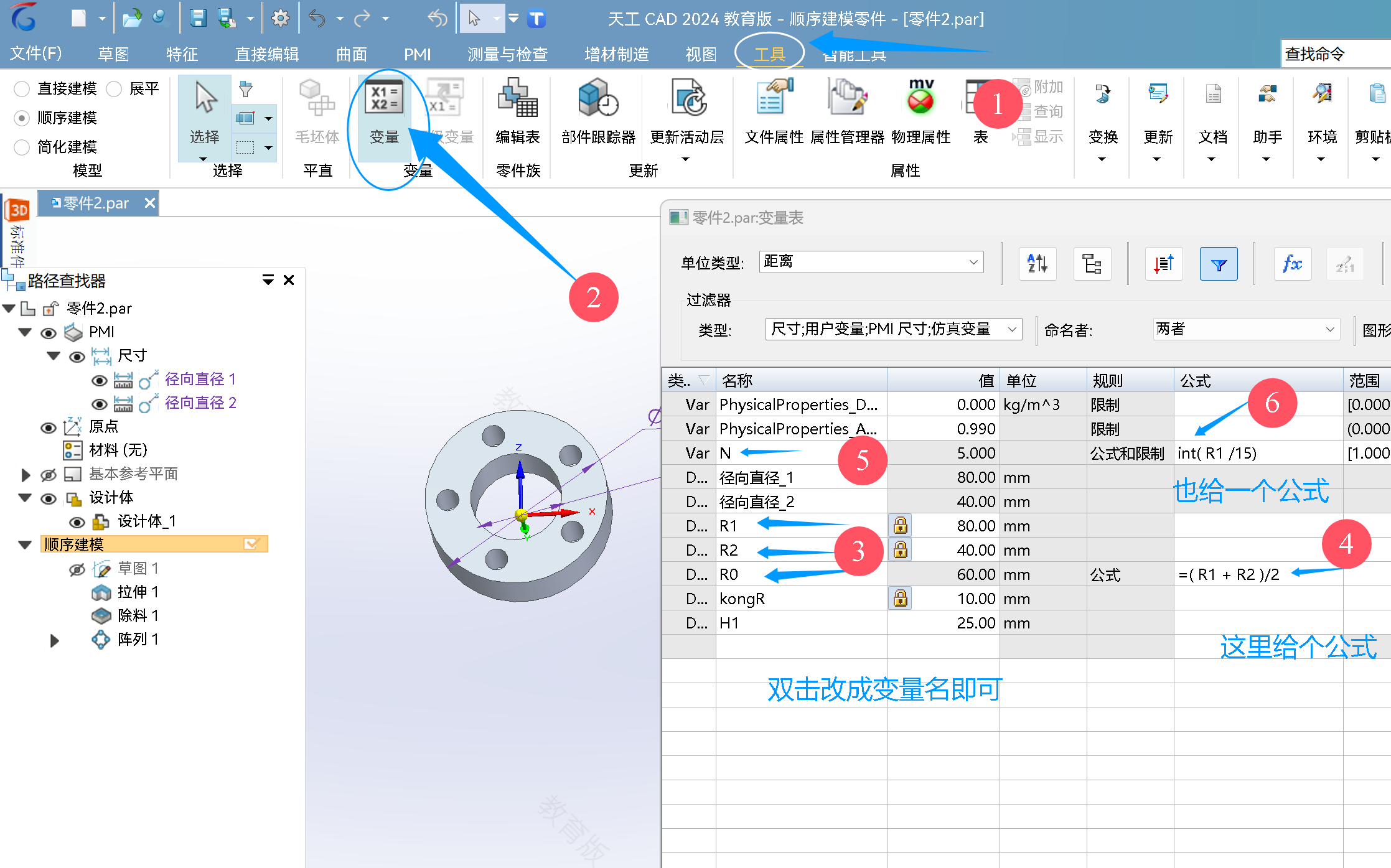This screenshot has width=1391, height=868.
Task: Toggle visibility eye of 原点
Action: pos(49,427)
